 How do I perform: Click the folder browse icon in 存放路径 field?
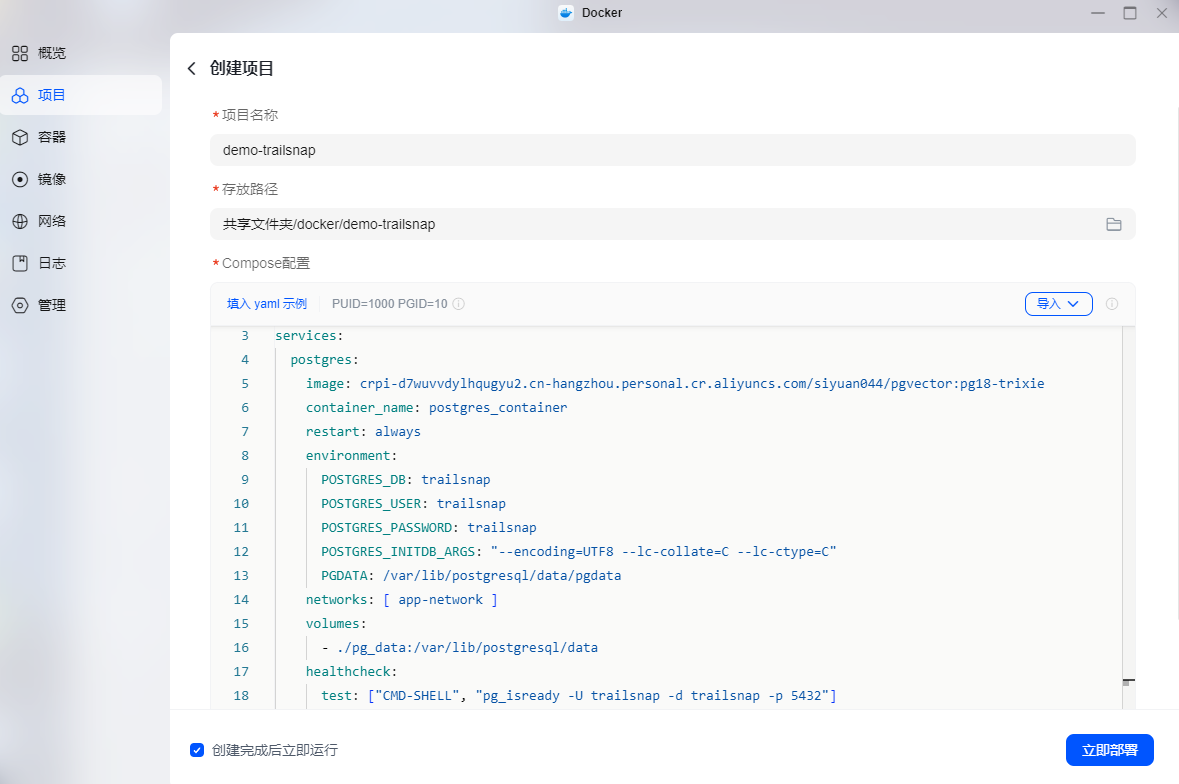point(1114,225)
